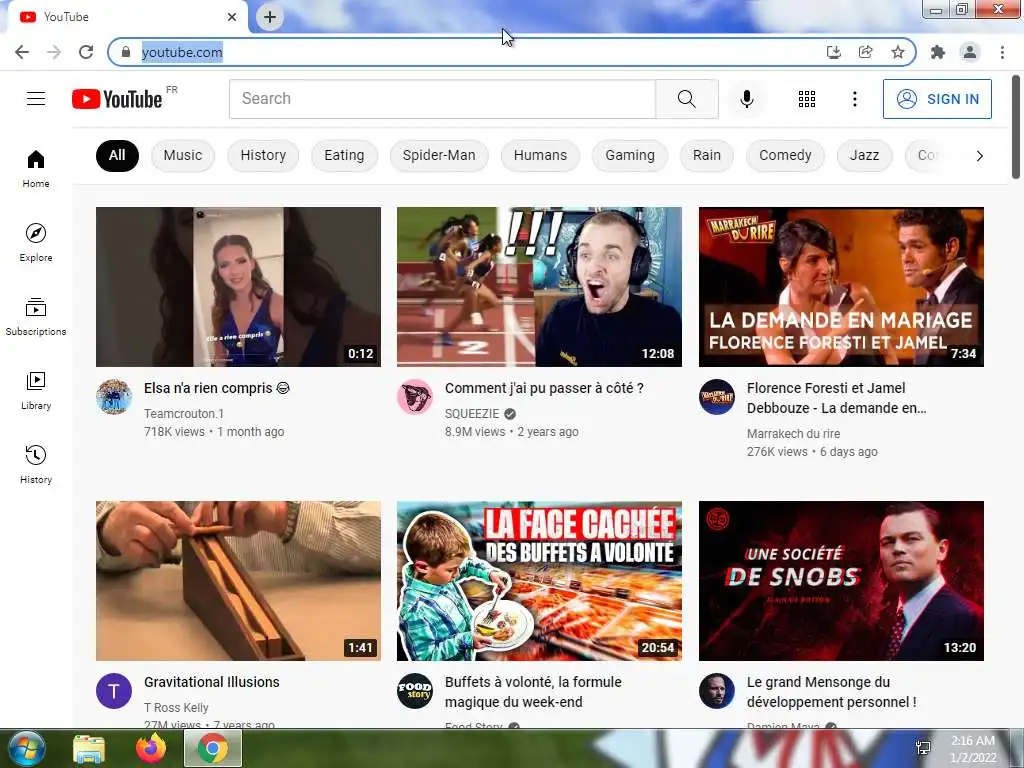Image resolution: width=1024 pixels, height=768 pixels.
Task: Open Buffets à volonté video title
Action: [533, 692]
